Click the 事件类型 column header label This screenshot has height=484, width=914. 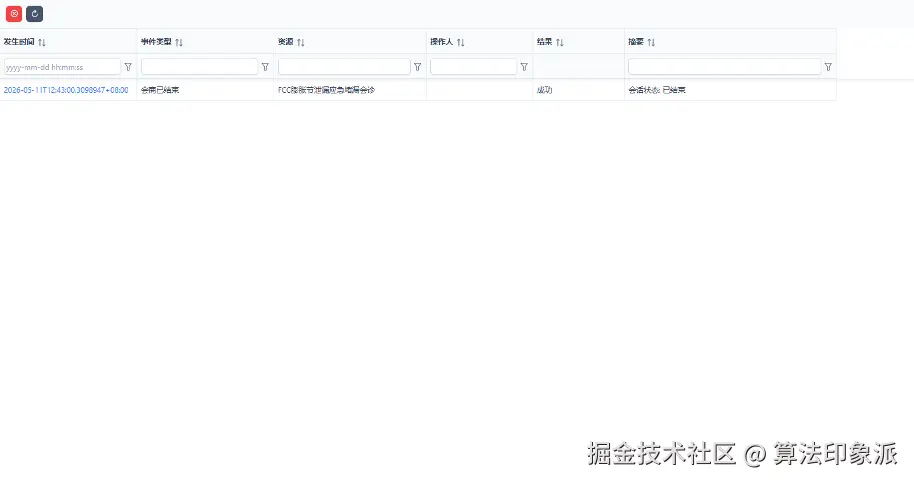tap(156, 42)
